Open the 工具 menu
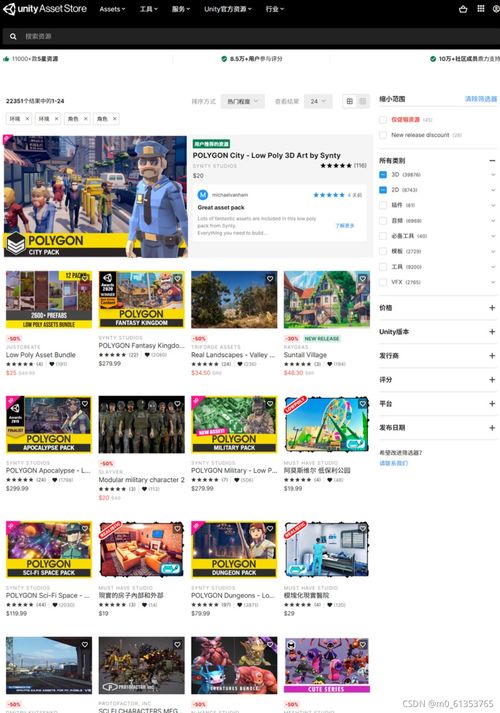 149,9
